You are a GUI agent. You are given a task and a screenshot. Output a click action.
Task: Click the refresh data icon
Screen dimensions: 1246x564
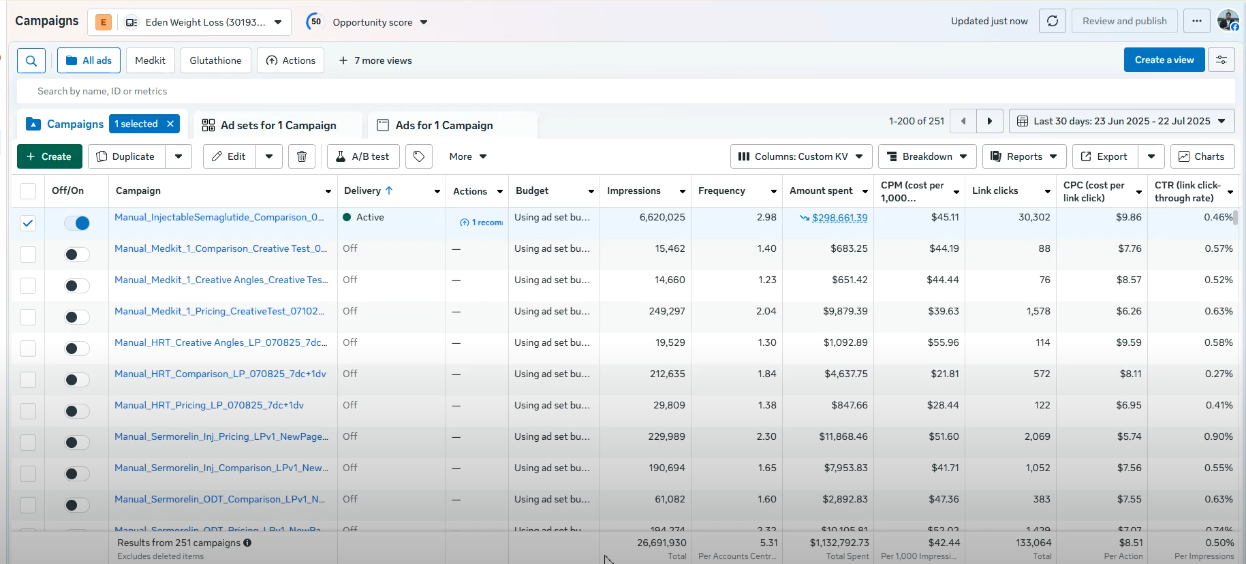[1051, 21]
